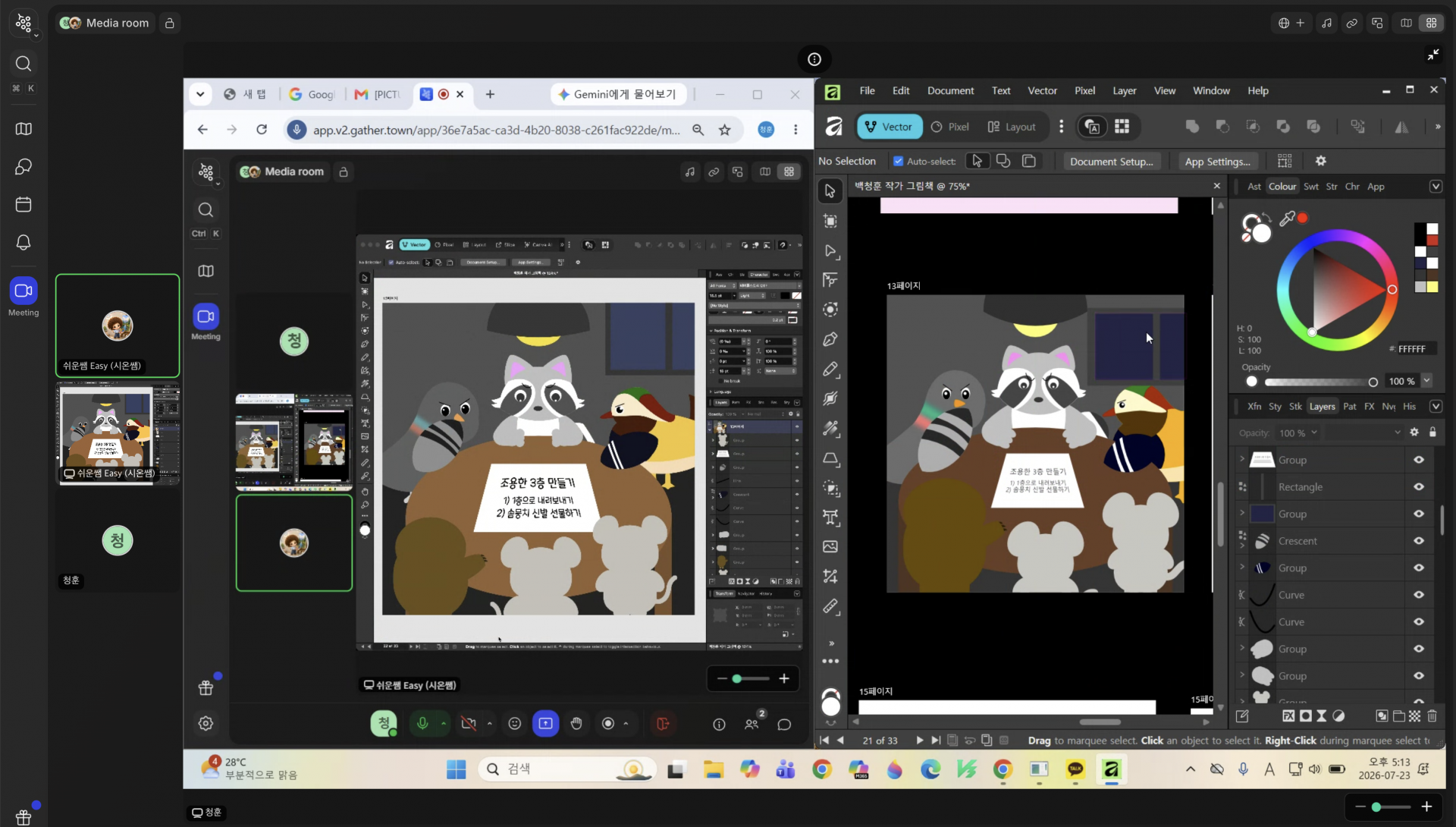Open Gather calendar in left sidebar
This screenshot has width=1456, height=827.
click(x=24, y=205)
